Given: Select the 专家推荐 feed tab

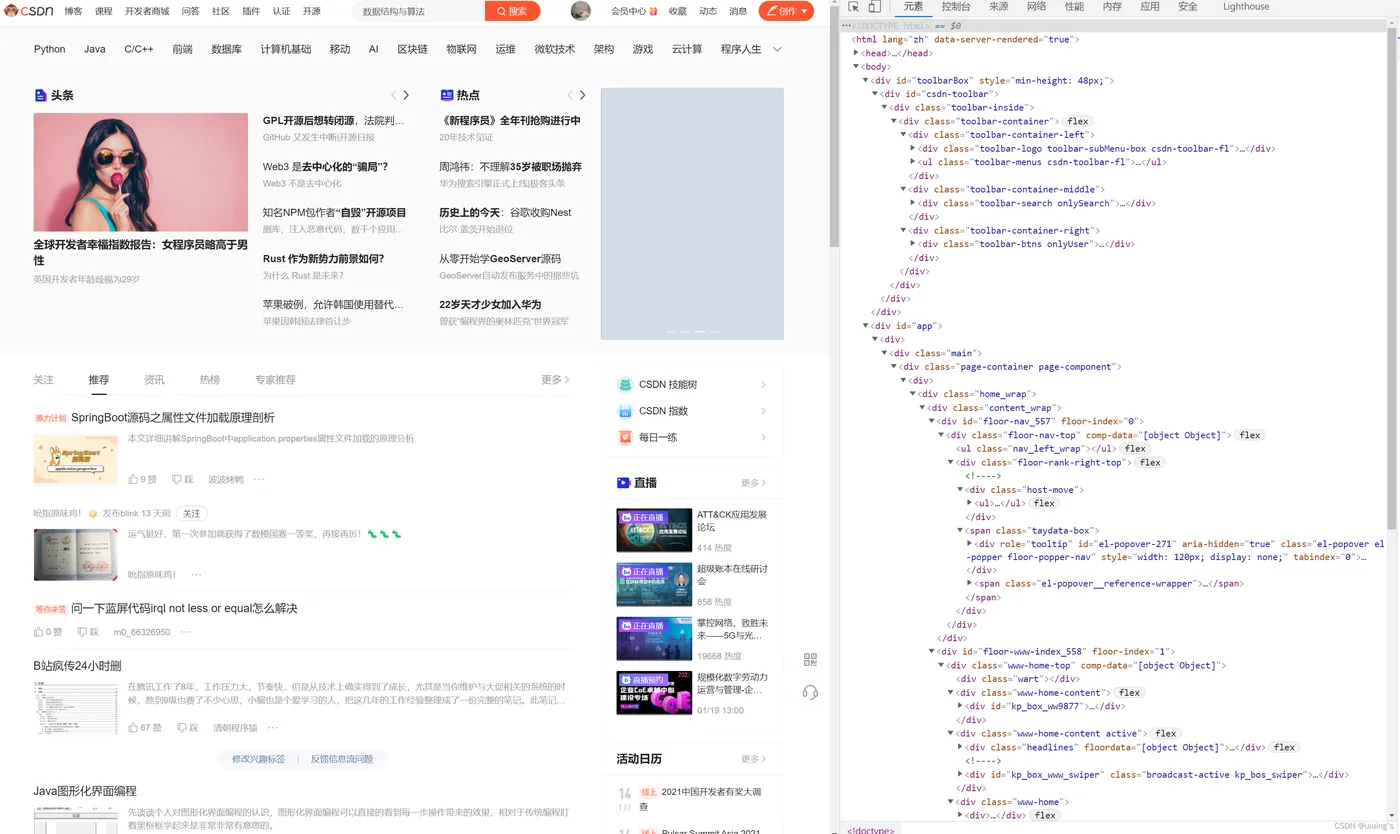Looking at the screenshot, I should (275, 380).
